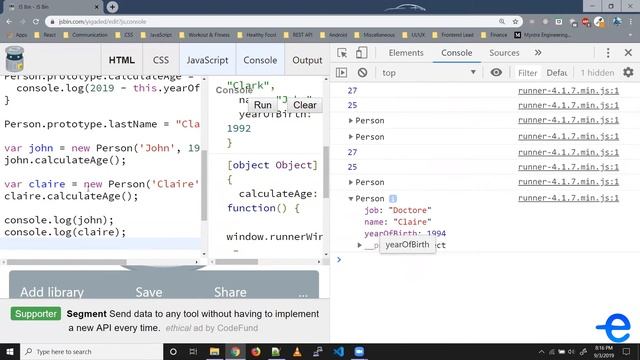Click the JavaScript editor vertical scrollbar
Image resolution: width=640 pixels, height=360 pixels.
point(204,185)
